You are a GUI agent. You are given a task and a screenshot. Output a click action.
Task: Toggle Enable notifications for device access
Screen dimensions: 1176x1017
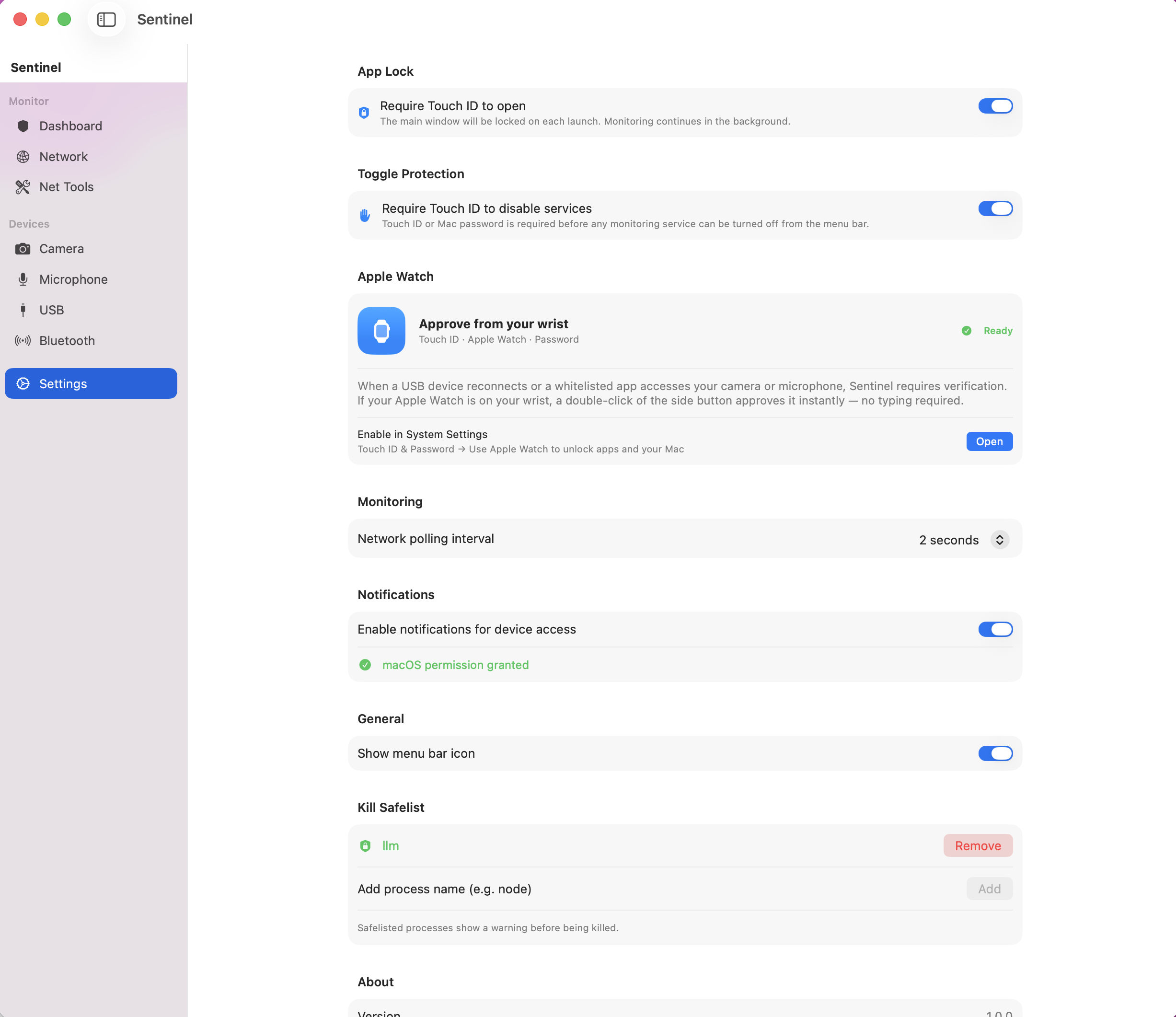[x=995, y=629]
